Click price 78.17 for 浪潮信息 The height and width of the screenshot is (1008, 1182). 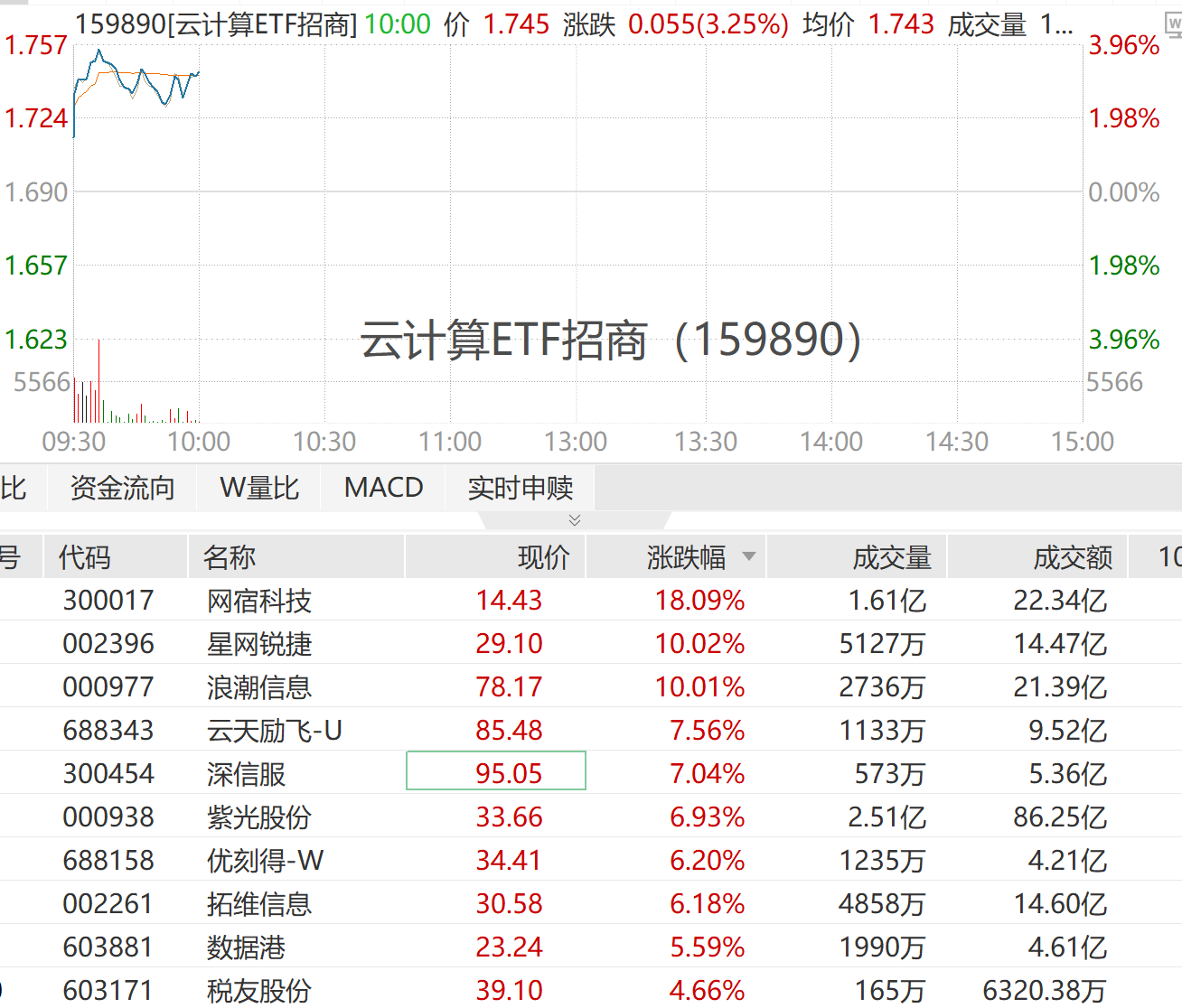(509, 687)
